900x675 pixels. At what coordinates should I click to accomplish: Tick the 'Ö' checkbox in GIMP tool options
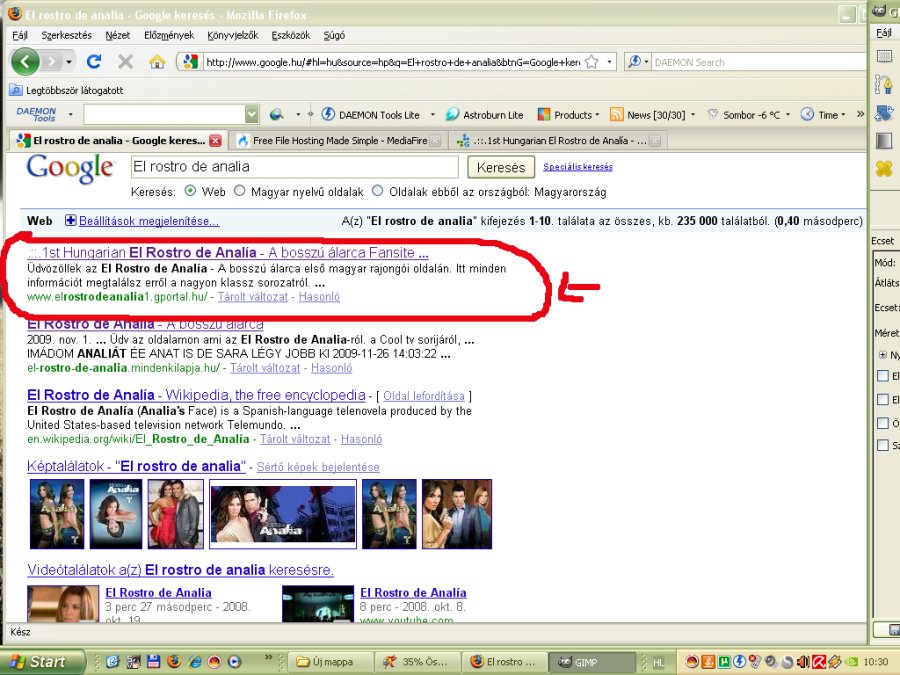pos(883,423)
